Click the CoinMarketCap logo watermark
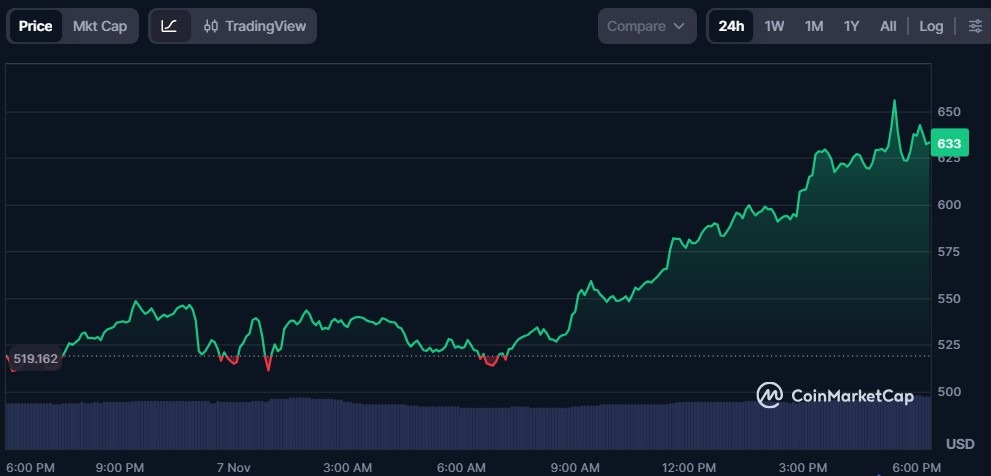This screenshot has width=991, height=476. 835,396
